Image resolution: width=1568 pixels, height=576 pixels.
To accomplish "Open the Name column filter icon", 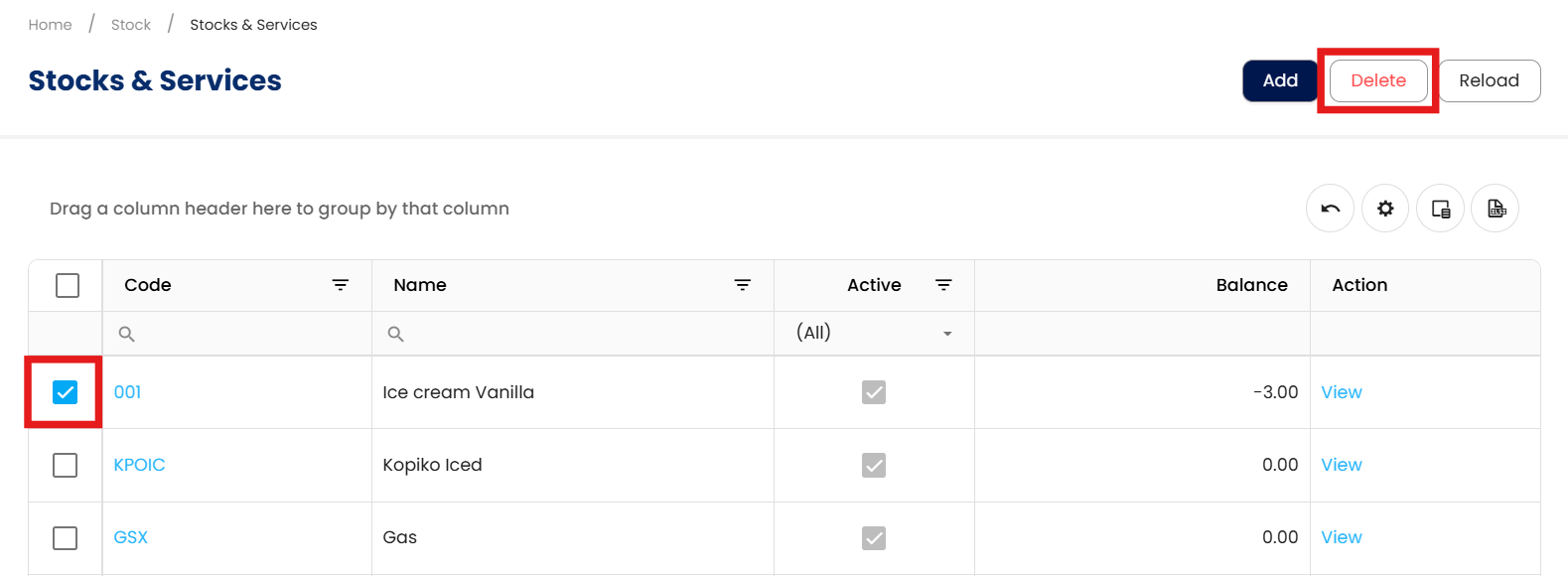I will click(742, 285).
